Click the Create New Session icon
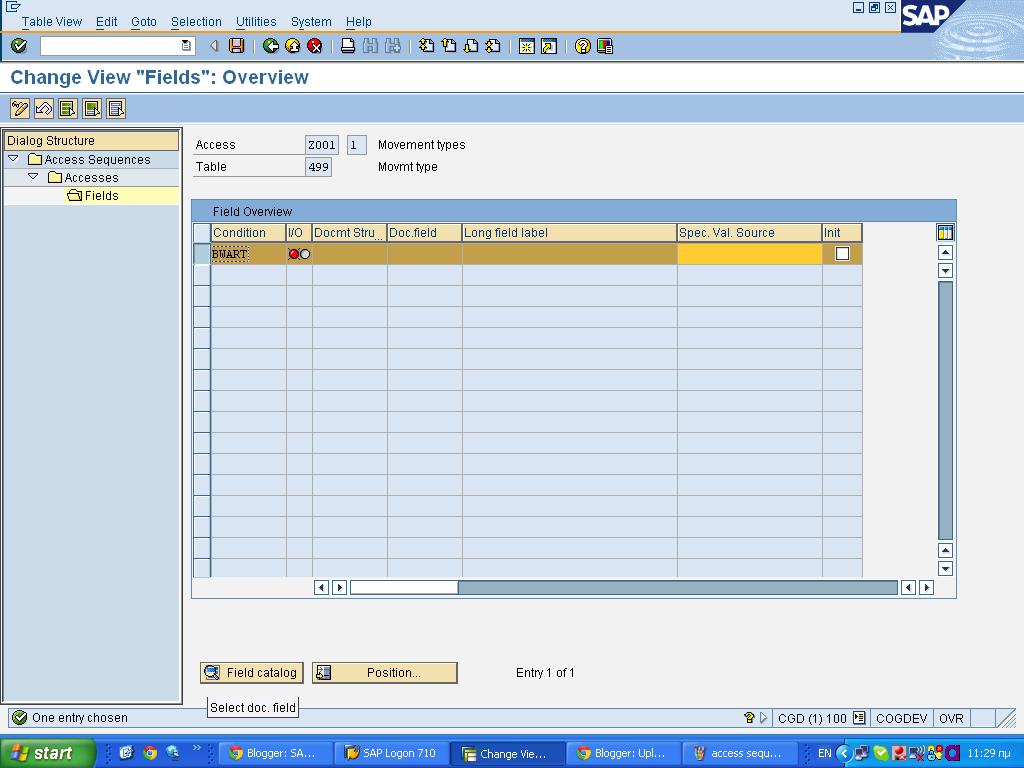1024x768 pixels. click(526, 46)
